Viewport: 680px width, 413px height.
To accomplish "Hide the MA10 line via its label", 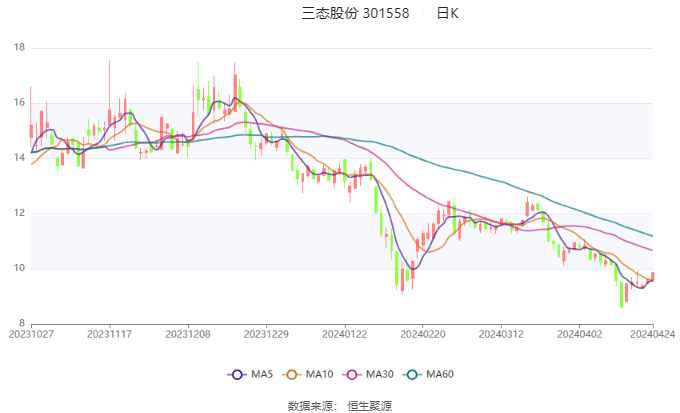I will pos(319,374).
